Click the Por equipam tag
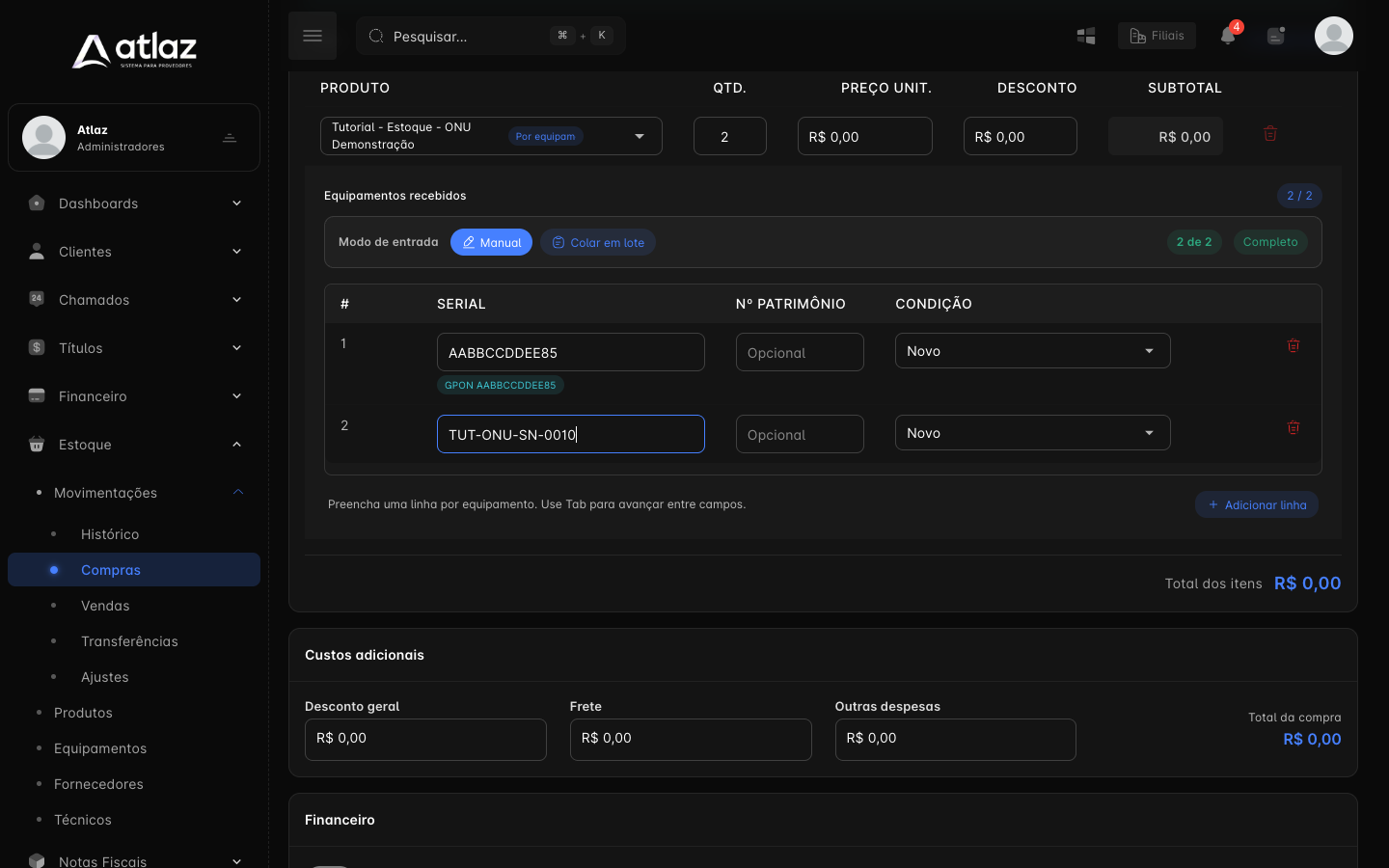 coord(545,136)
